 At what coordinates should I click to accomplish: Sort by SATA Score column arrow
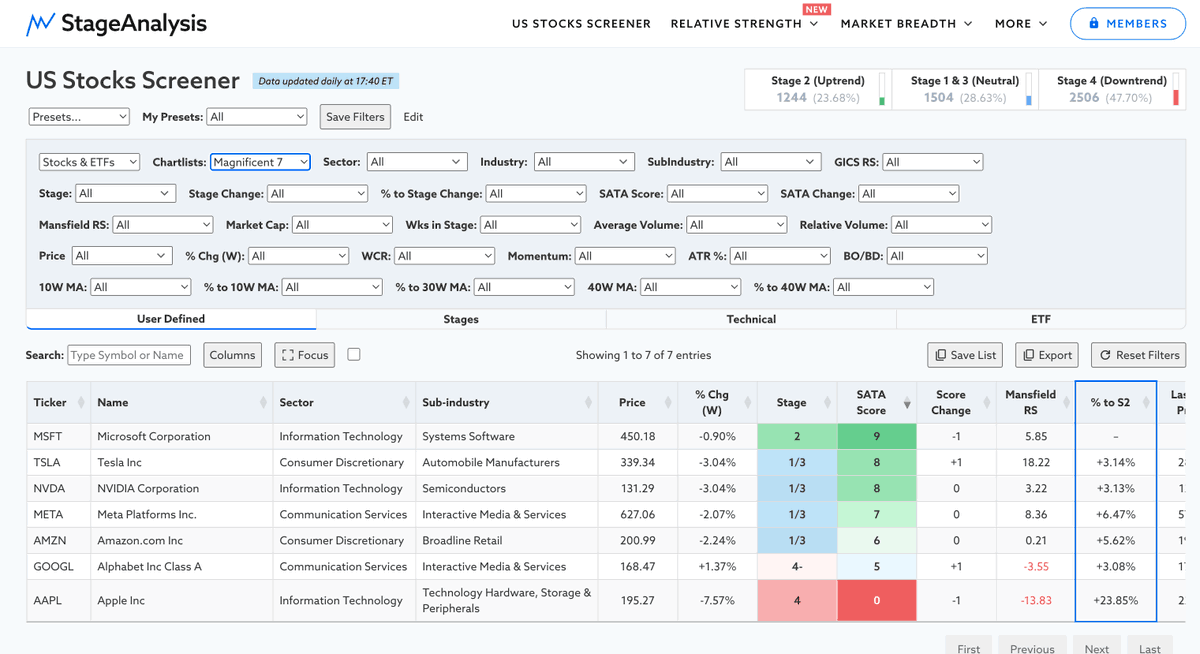pos(907,402)
